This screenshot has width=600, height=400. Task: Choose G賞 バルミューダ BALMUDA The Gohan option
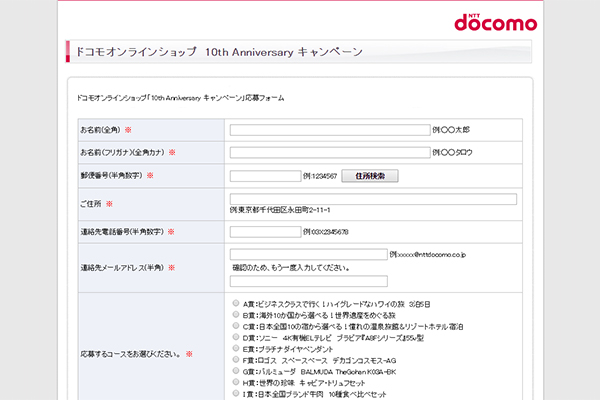point(236,371)
